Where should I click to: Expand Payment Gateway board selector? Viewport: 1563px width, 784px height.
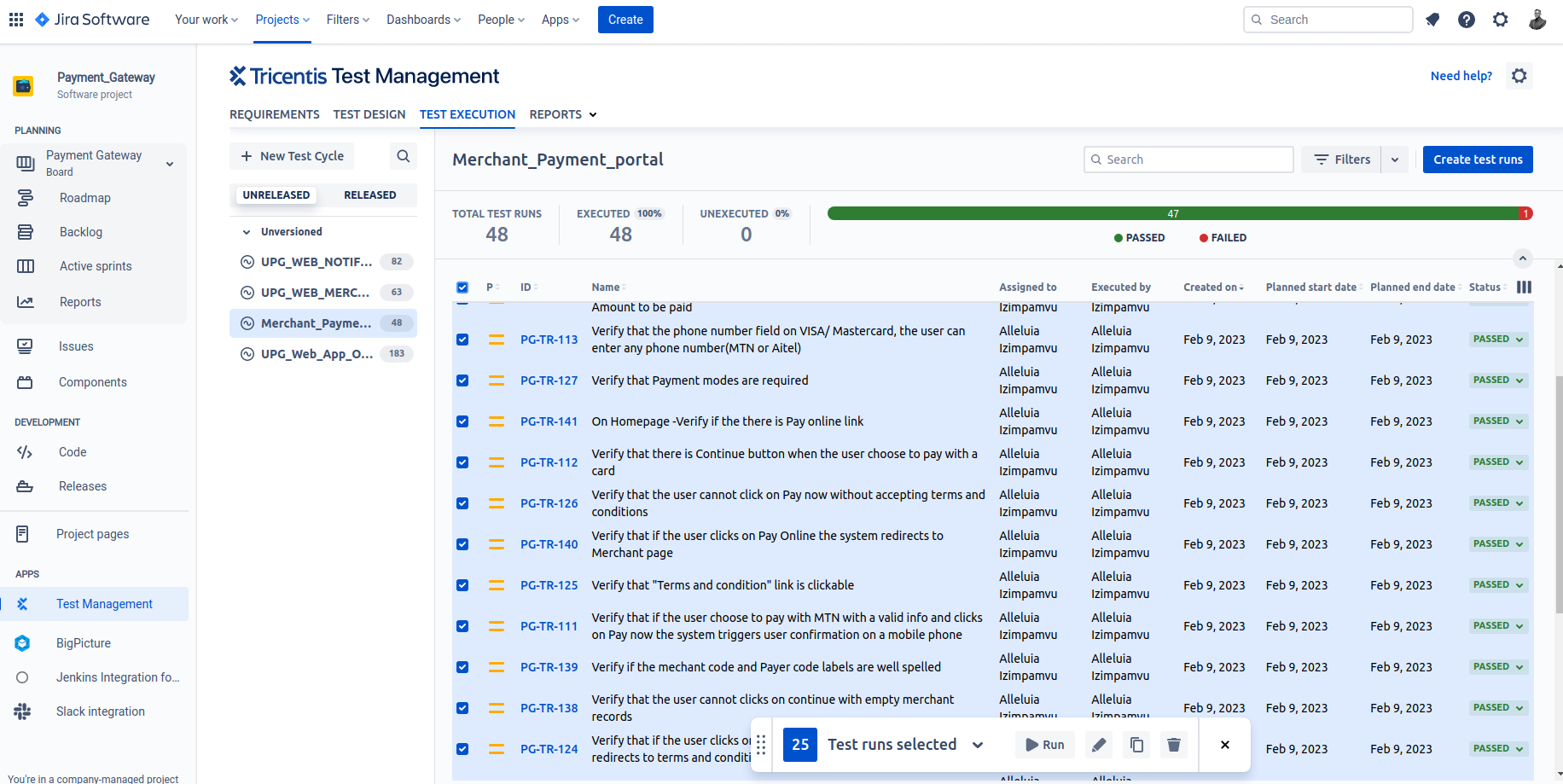pos(170,164)
